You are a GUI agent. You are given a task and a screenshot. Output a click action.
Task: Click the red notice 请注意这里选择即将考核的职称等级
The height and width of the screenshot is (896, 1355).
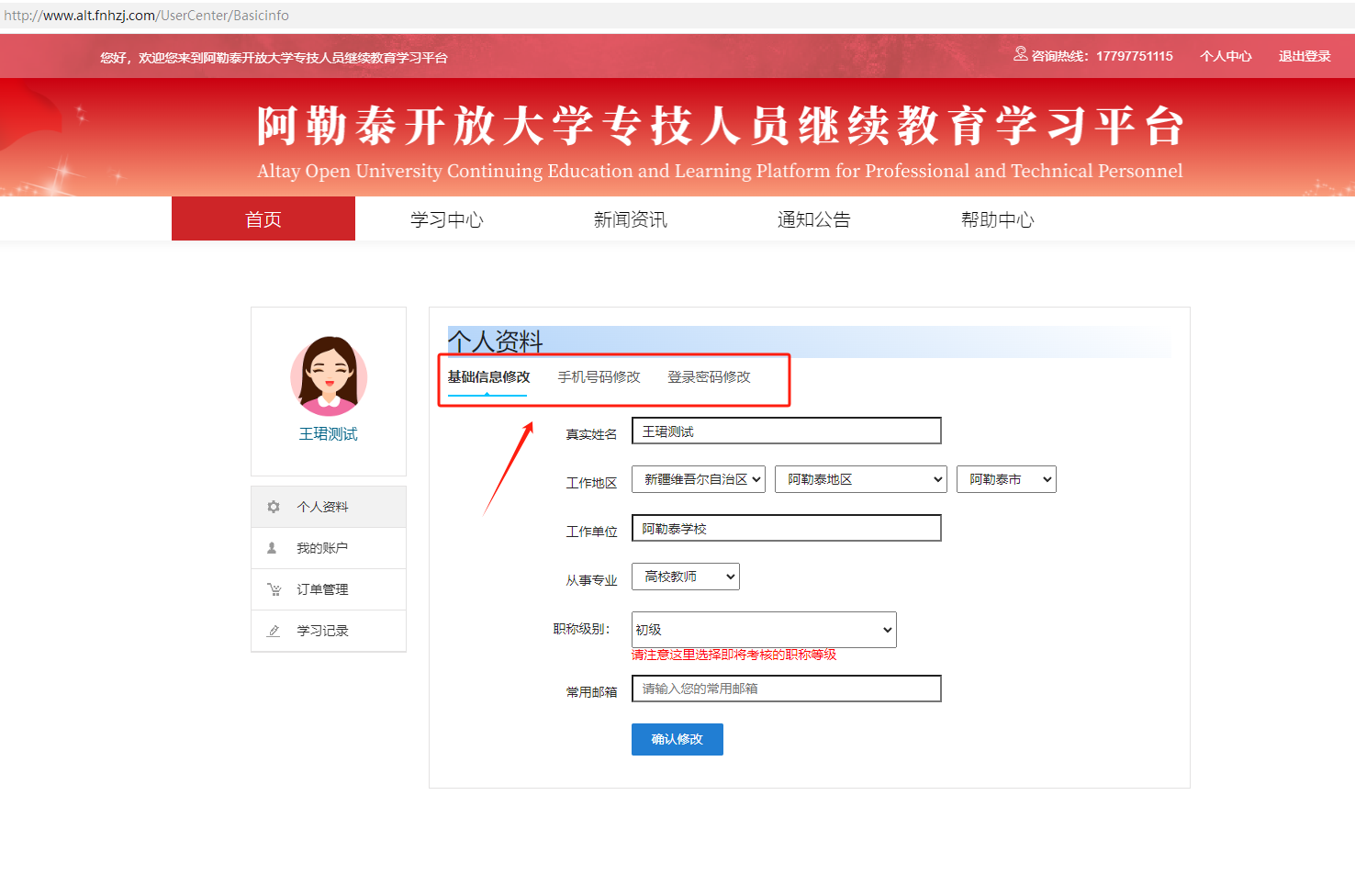pos(734,655)
